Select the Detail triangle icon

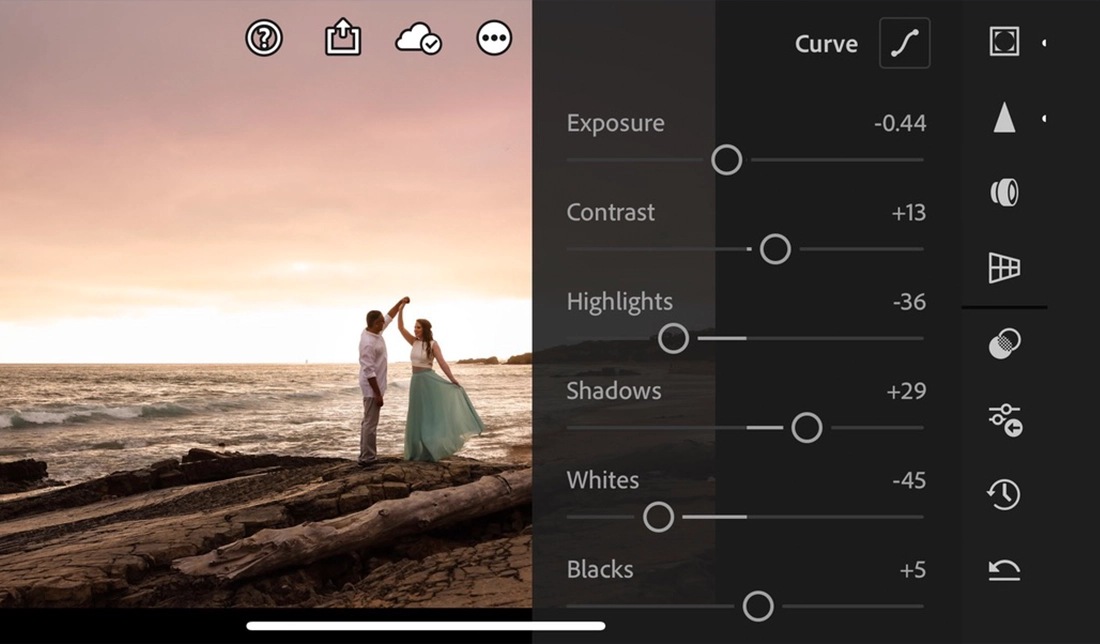pyautogui.click(x=1004, y=118)
